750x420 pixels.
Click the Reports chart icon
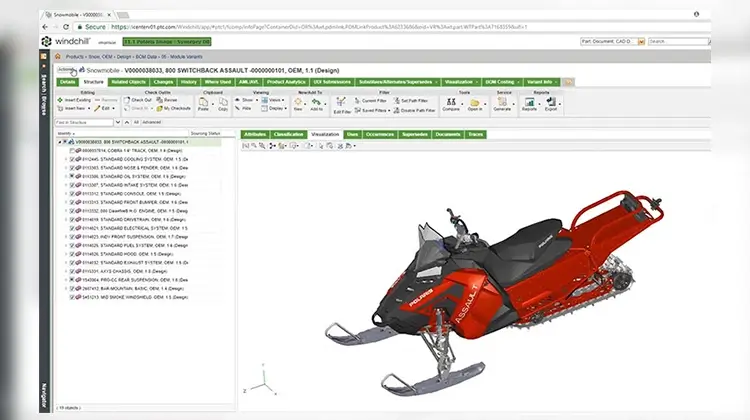(529, 102)
